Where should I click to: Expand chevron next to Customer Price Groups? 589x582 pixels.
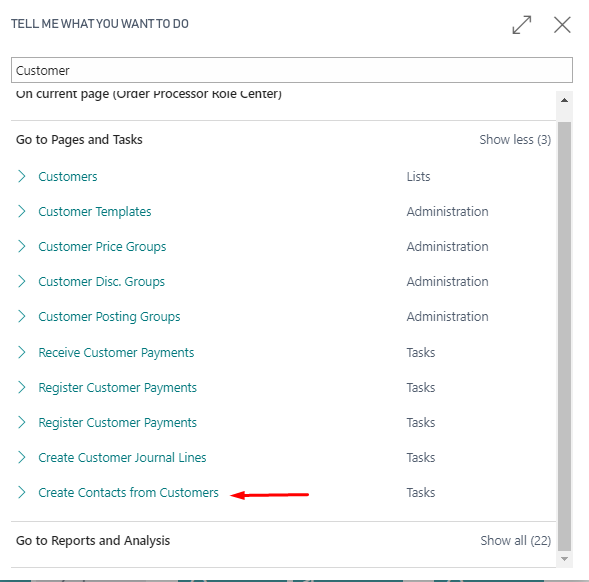pyautogui.click(x=22, y=246)
